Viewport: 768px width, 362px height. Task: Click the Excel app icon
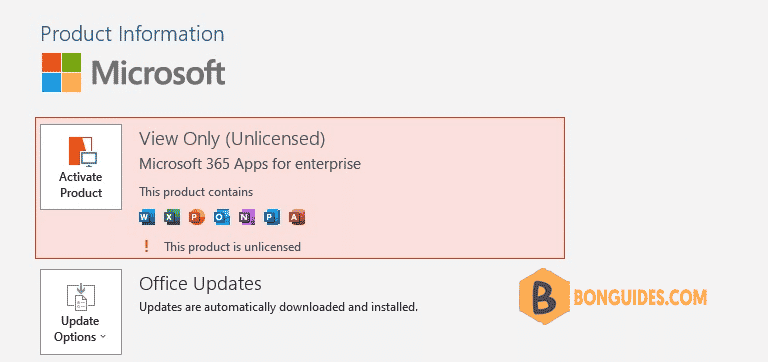click(x=172, y=217)
